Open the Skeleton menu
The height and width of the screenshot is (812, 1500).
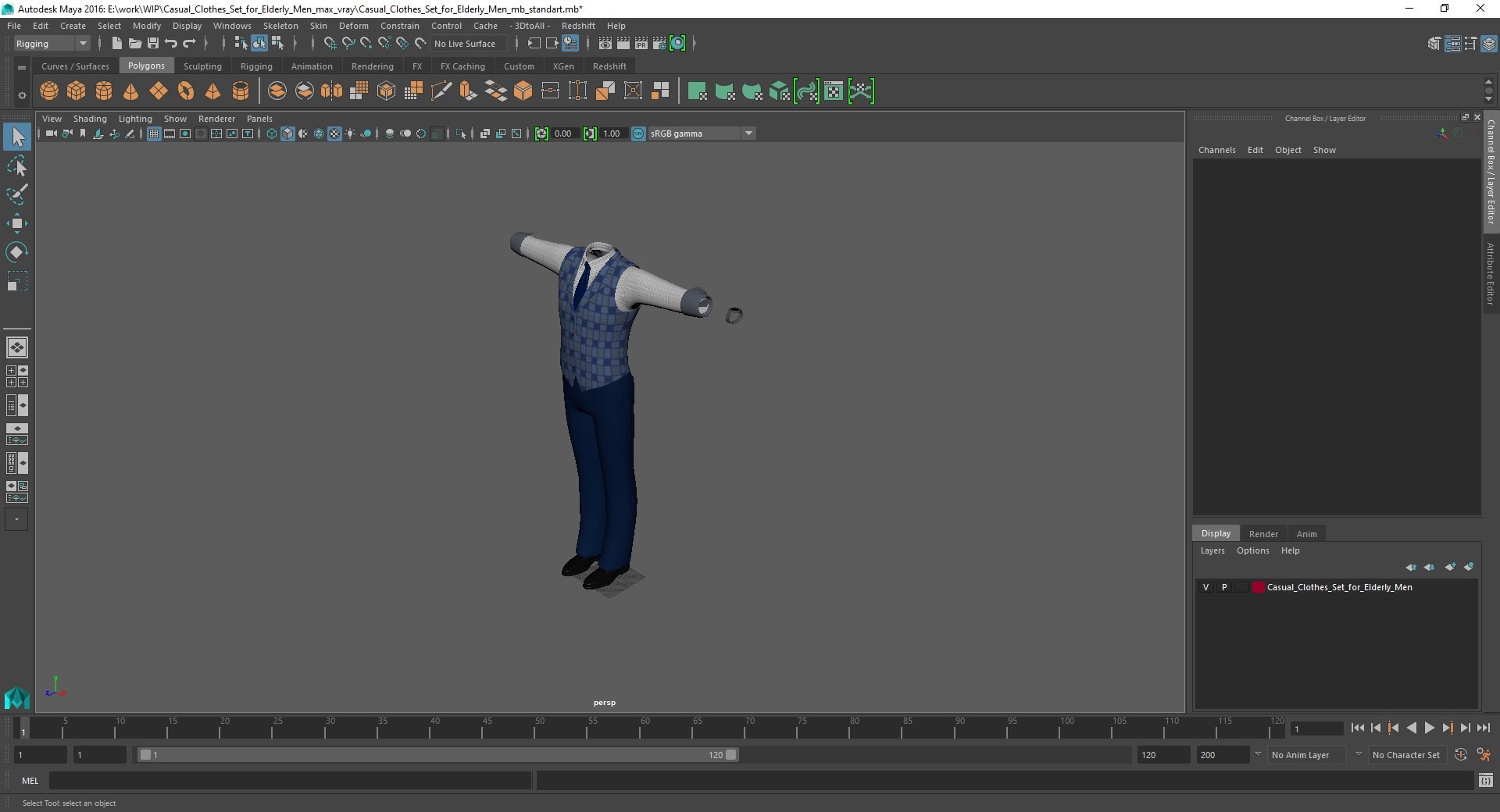[280, 26]
